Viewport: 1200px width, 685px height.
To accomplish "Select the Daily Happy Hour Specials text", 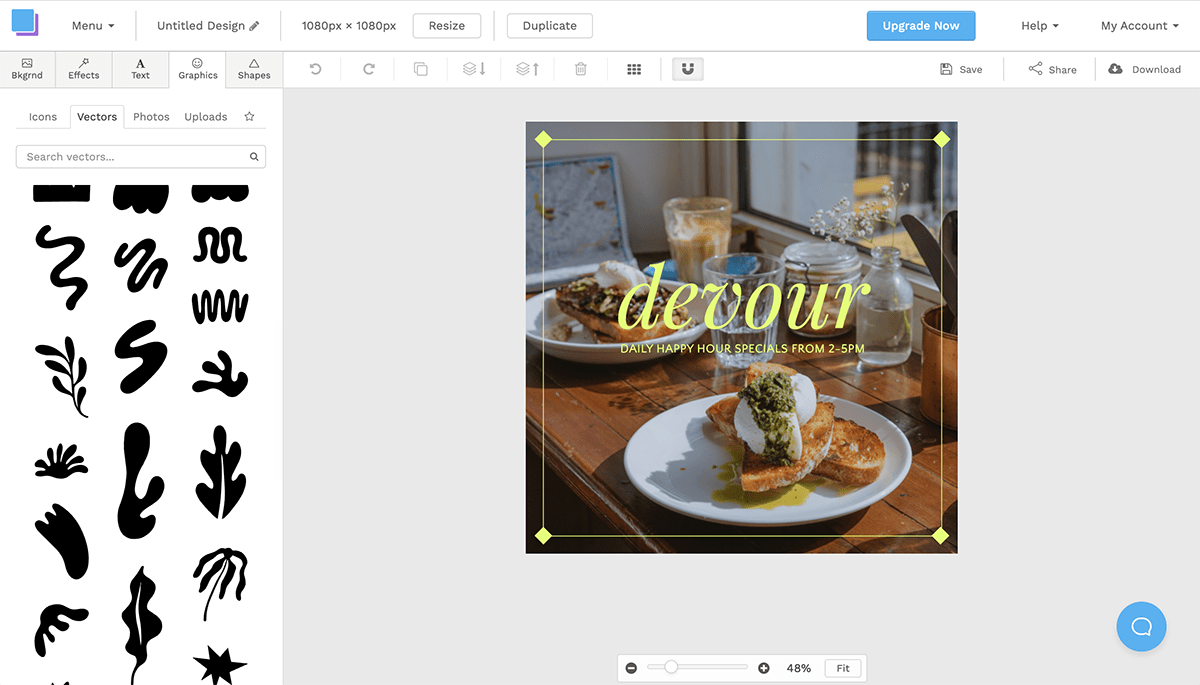I will 742,349.
